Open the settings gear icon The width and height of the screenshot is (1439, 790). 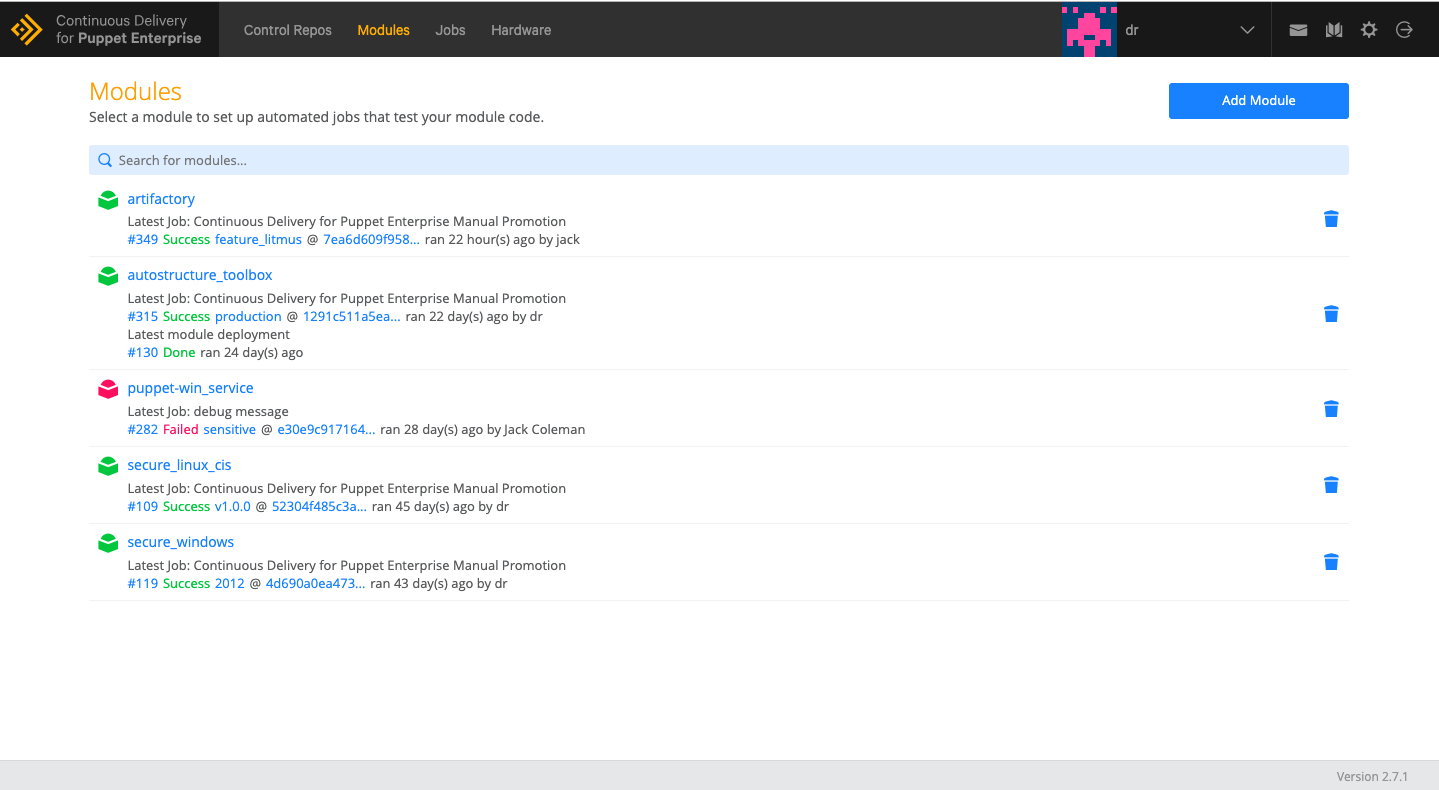pyautogui.click(x=1369, y=30)
